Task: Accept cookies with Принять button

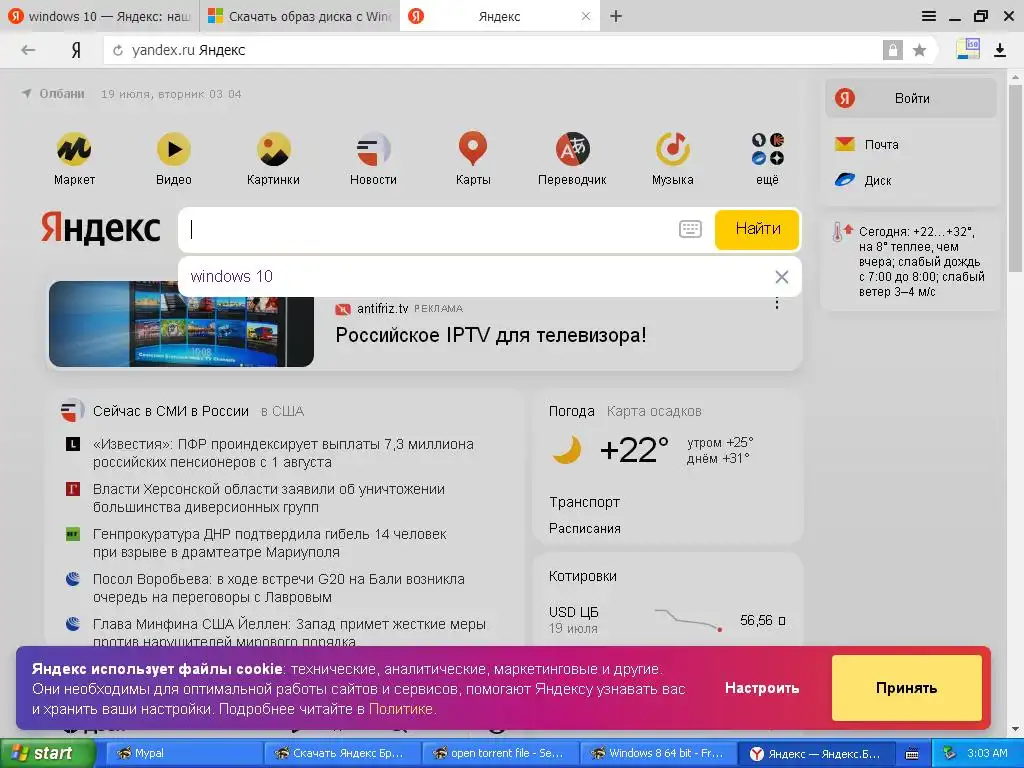Action: tap(906, 688)
